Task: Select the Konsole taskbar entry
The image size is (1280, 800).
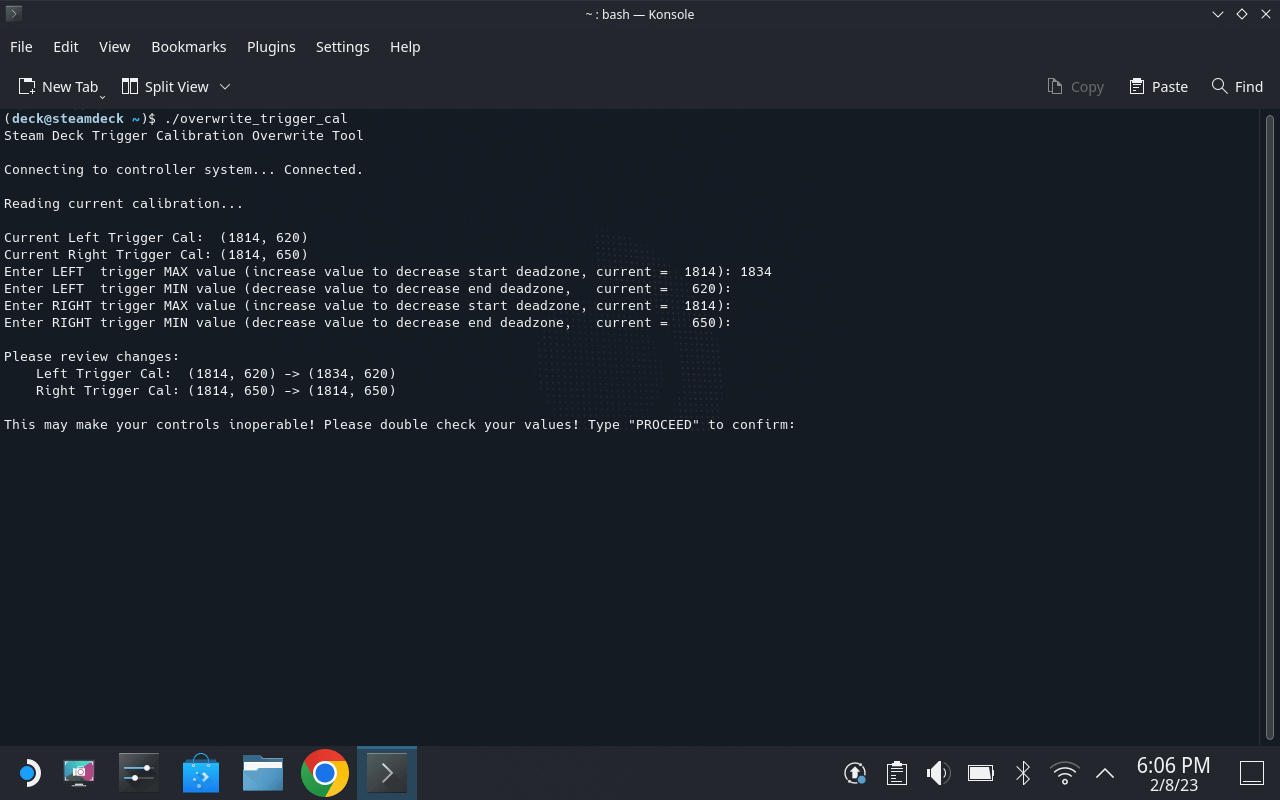Action: (387, 773)
